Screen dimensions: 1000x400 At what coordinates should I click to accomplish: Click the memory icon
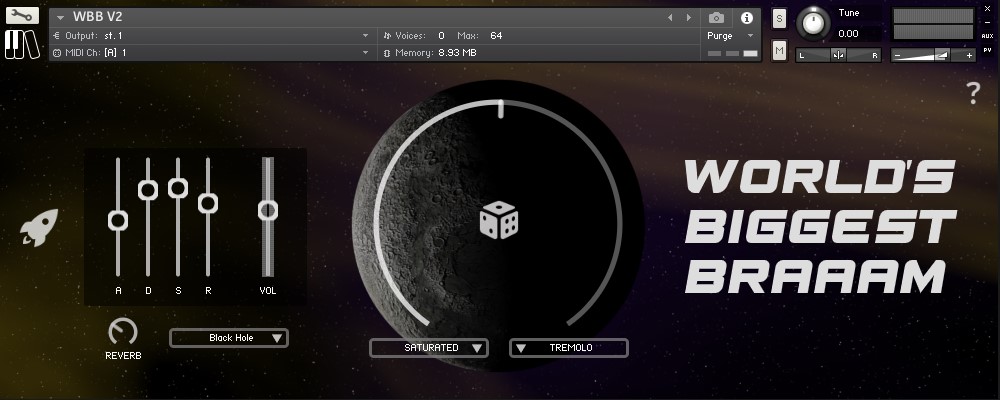point(387,53)
